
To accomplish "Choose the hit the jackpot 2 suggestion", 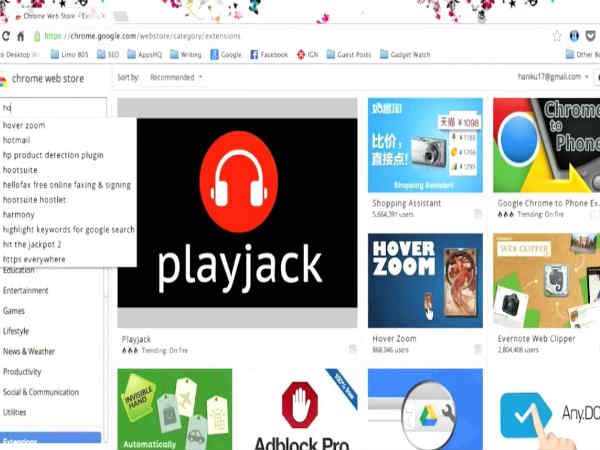I will [32, 245].
